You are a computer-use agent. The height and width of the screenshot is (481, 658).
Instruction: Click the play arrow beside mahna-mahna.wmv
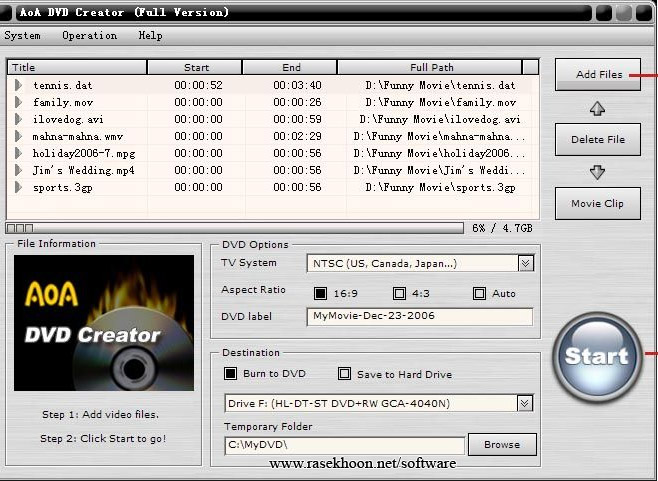[18, 136]
